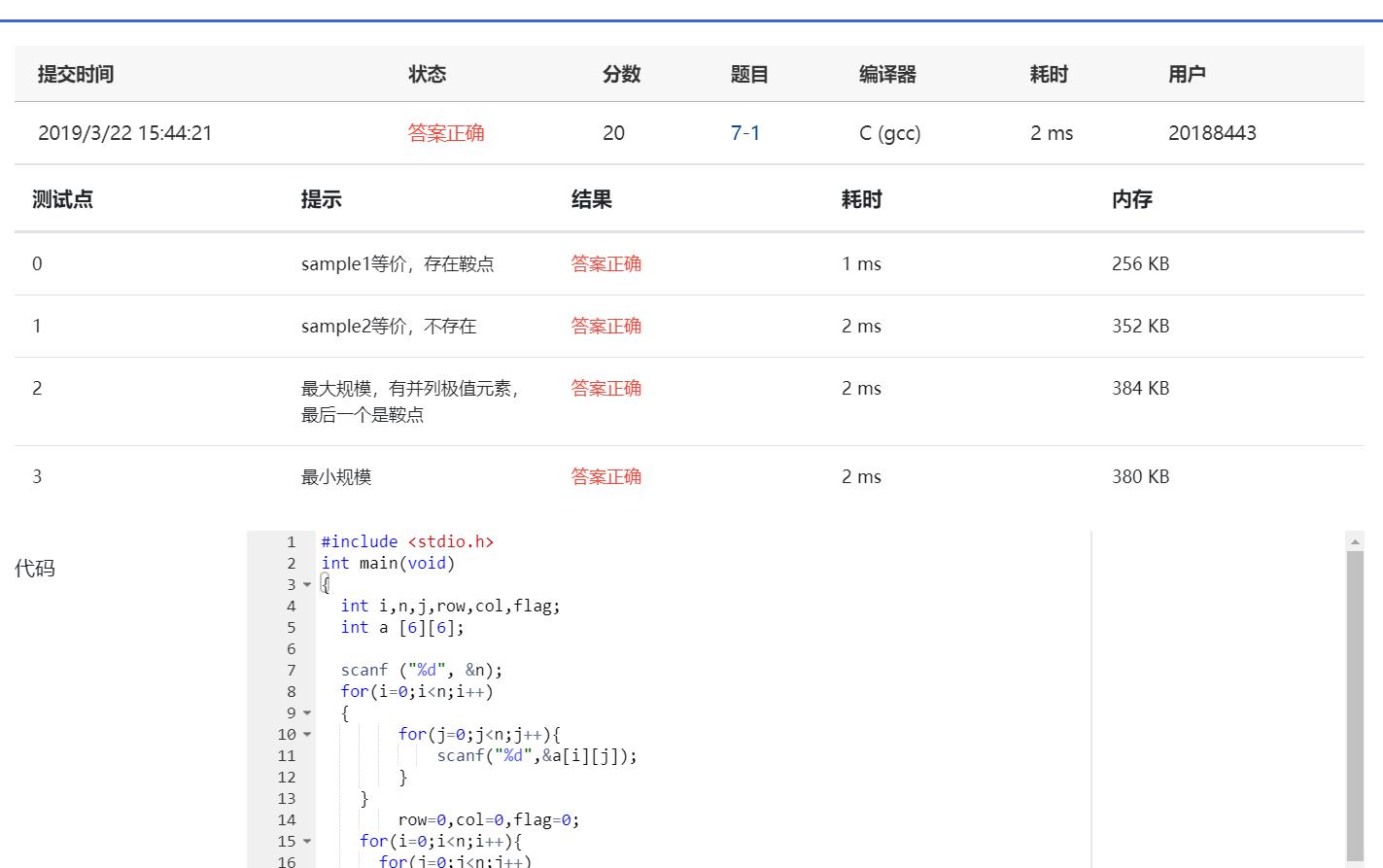1383x868 pixels.
Task: Click code line scanf ("%d", &n);
Action: (422, 670)
